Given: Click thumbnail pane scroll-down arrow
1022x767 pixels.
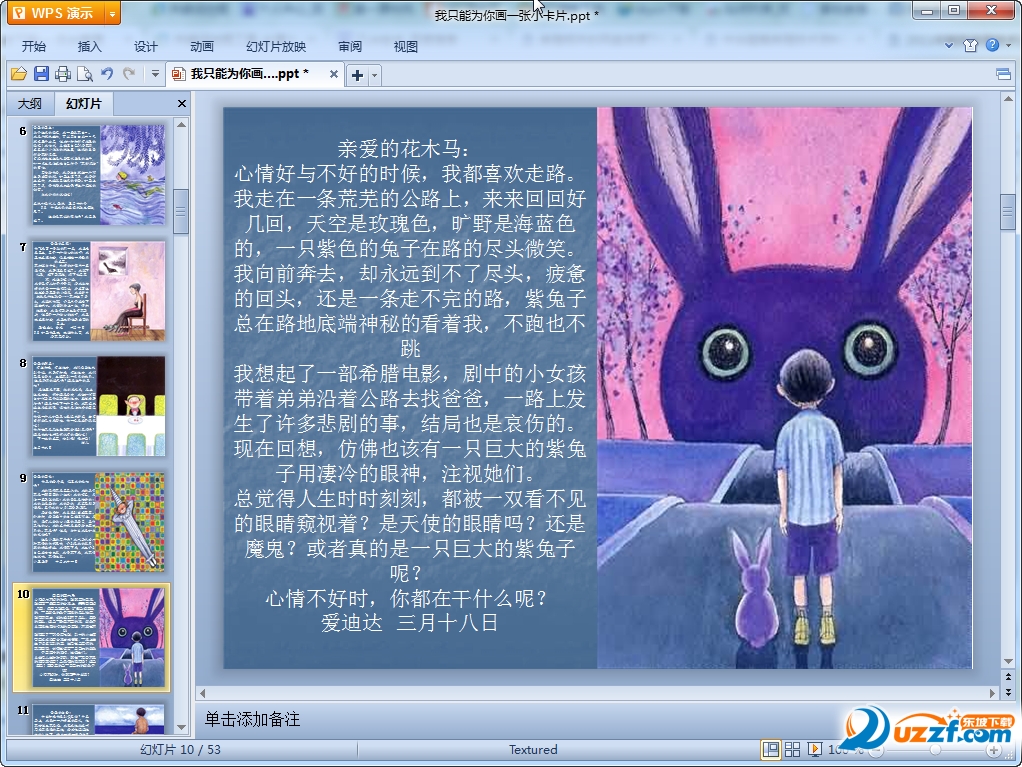Looking at the screenshot, I should coord(182,727).
